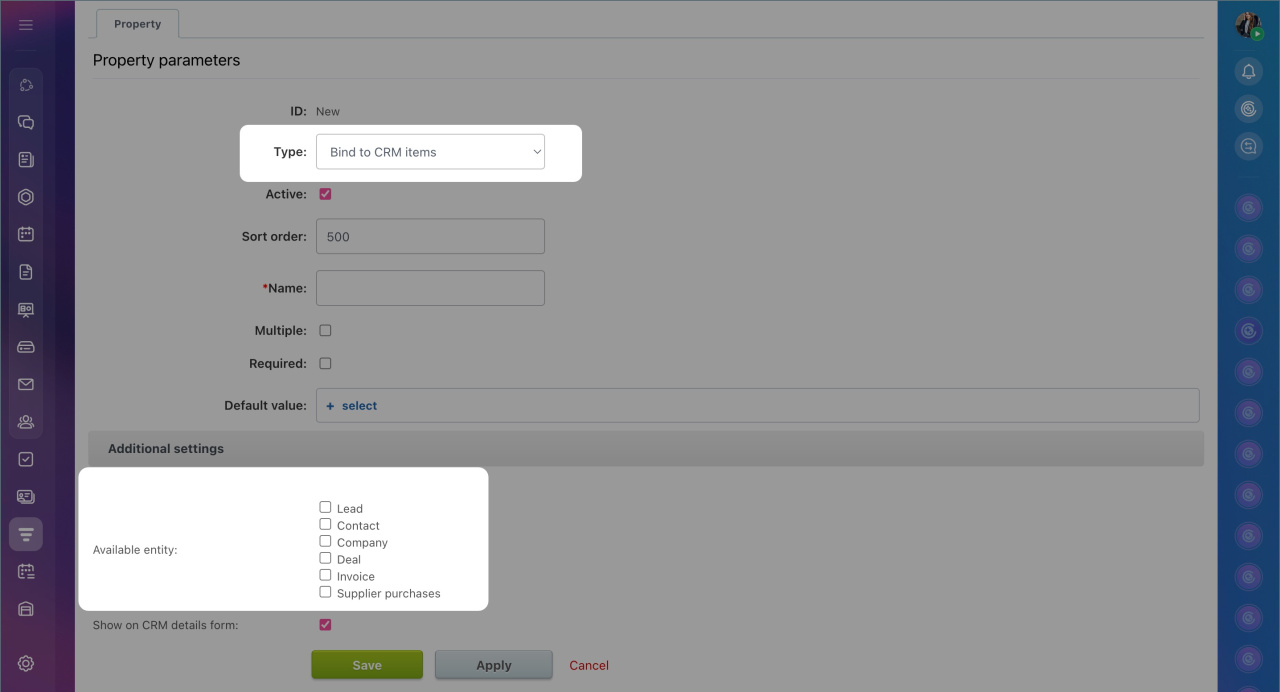Open the settings gear icon in sidebar
Image resolution: width=1280 pixels, height=692 pixels.
click(26, 663)
